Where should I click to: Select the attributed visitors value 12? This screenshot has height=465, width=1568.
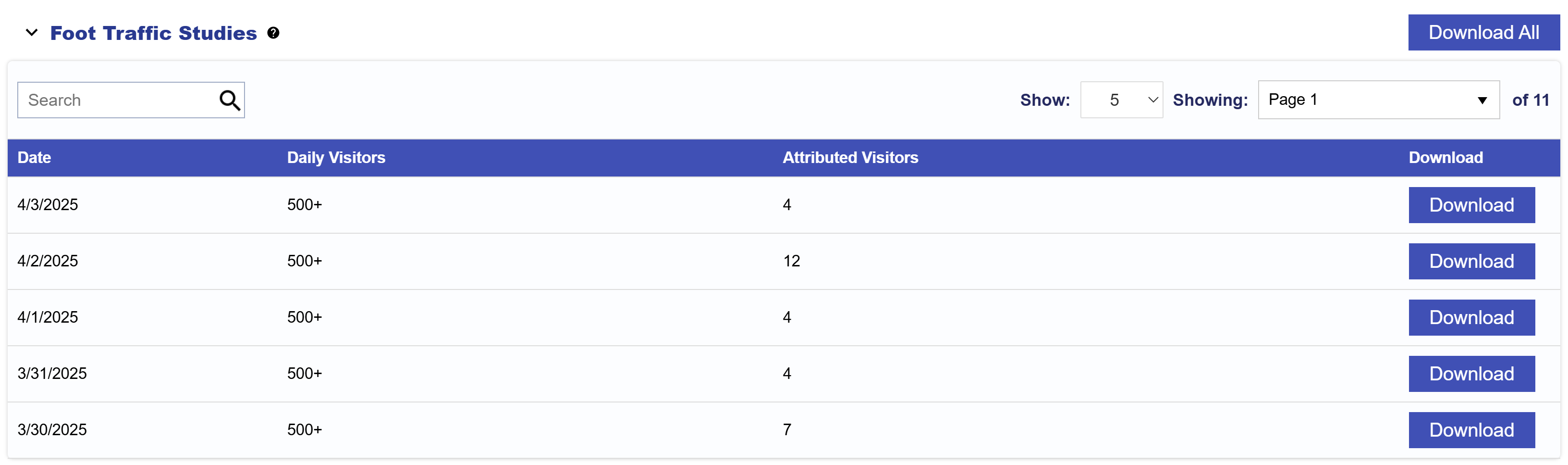[791, 261]
